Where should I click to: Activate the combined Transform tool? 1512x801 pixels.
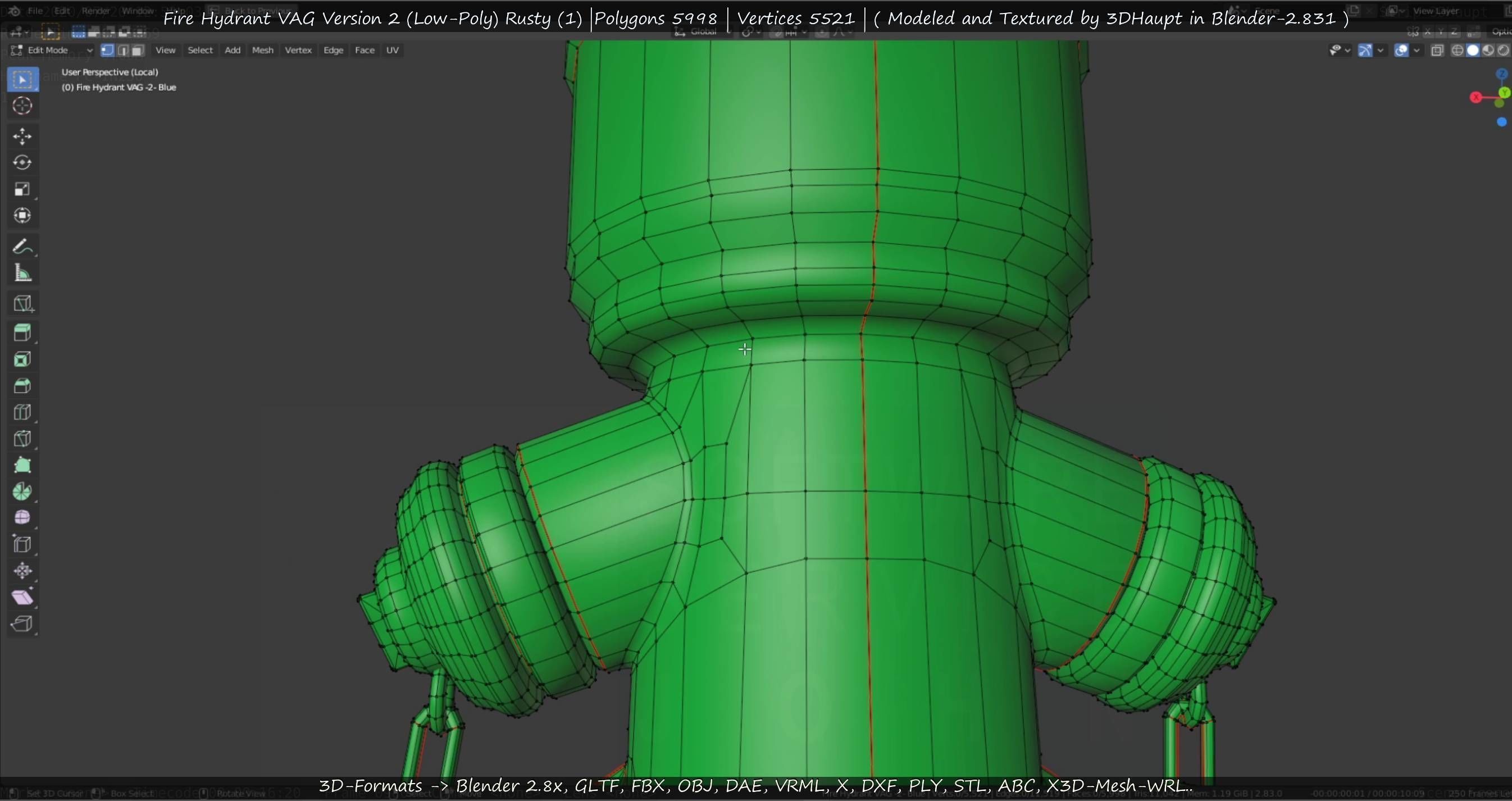23,215
